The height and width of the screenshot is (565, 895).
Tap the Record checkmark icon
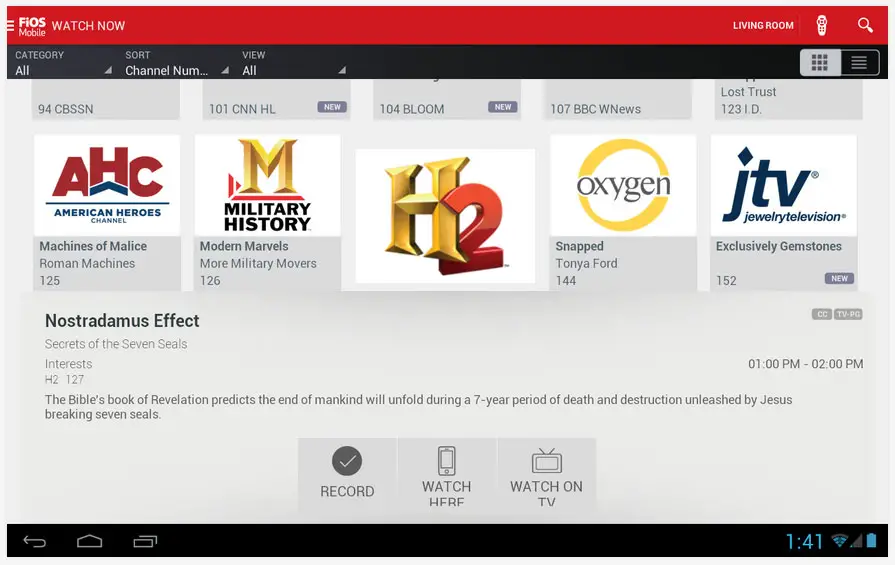(347, 461)
